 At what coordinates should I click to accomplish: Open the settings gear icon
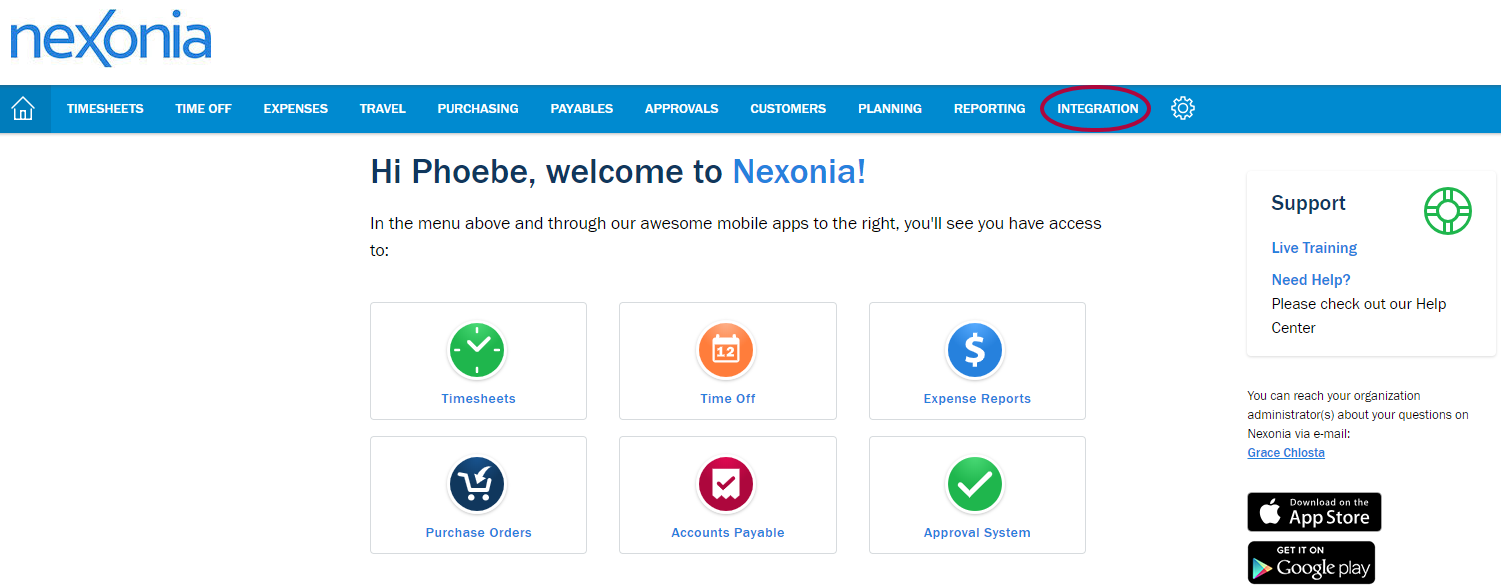click(1183, 109)
